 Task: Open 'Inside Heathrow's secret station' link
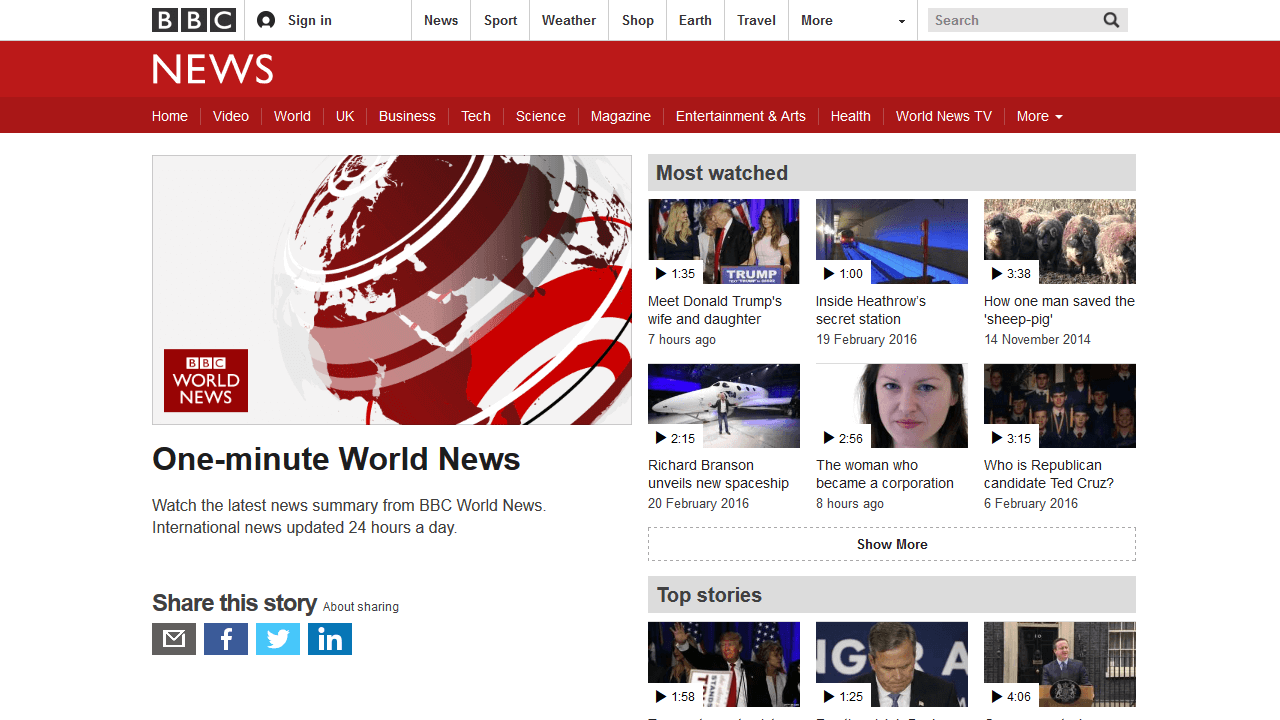pyautogui.click(x=871, y=310)
